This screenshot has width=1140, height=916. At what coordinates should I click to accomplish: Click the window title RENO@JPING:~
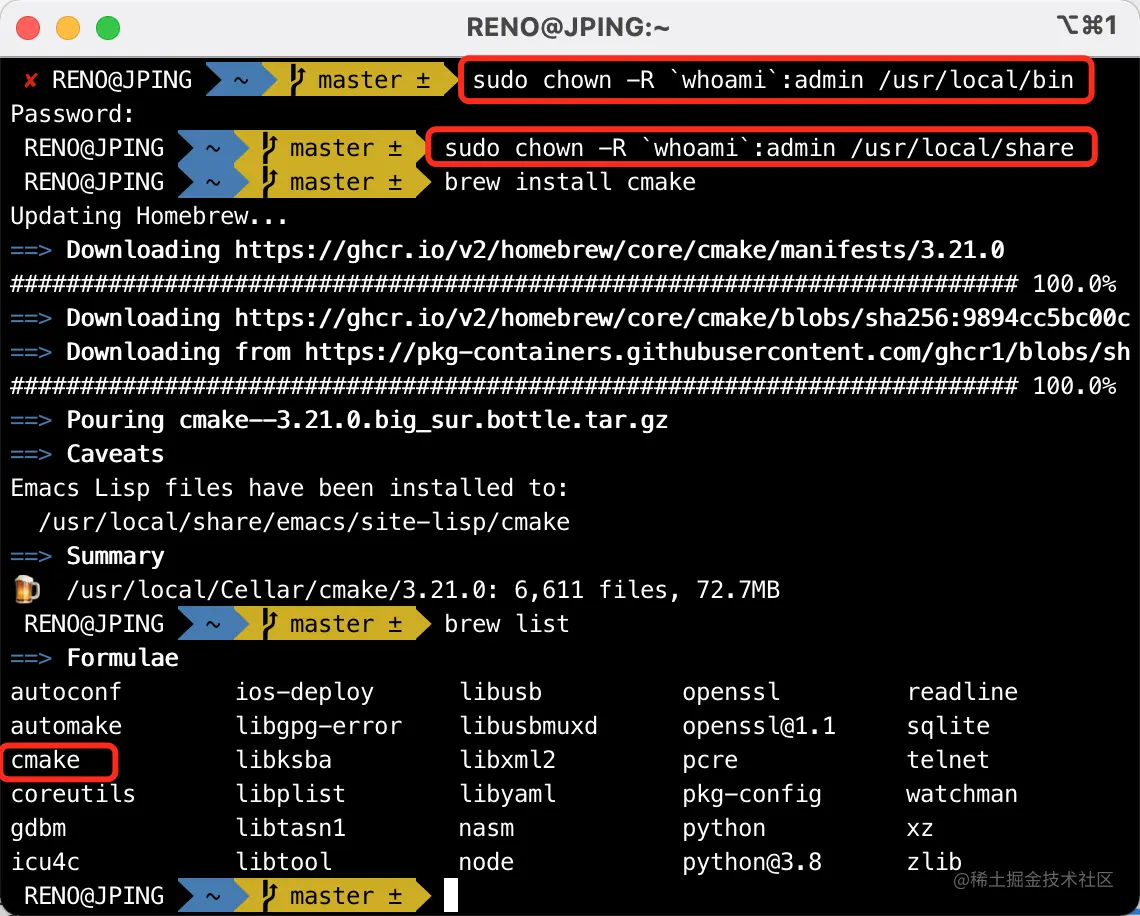point(568,28)
